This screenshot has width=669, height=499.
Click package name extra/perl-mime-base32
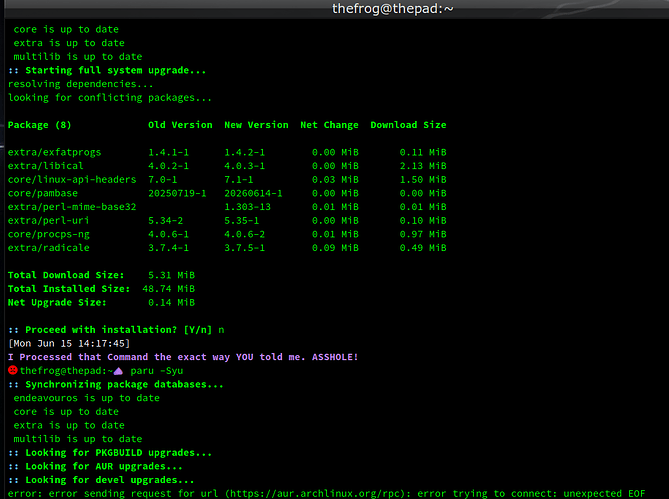pos(72,207)
